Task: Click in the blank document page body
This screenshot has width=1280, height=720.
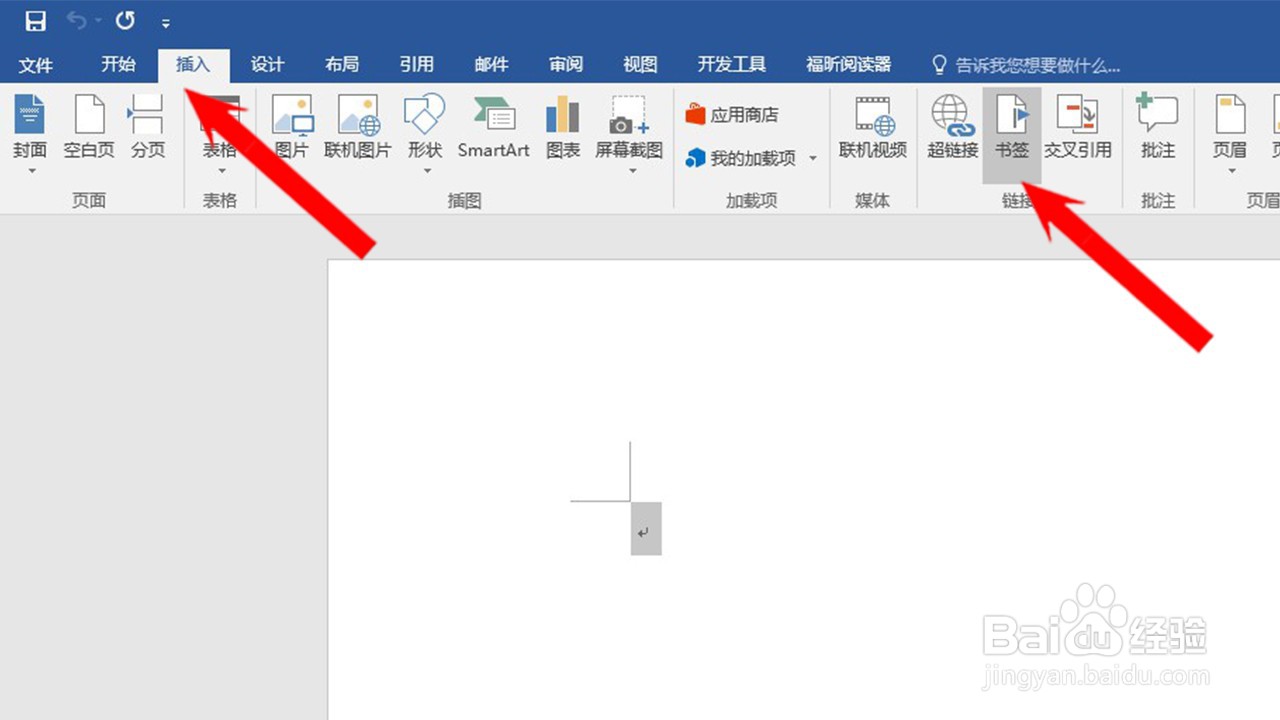Action: [804, 490]
